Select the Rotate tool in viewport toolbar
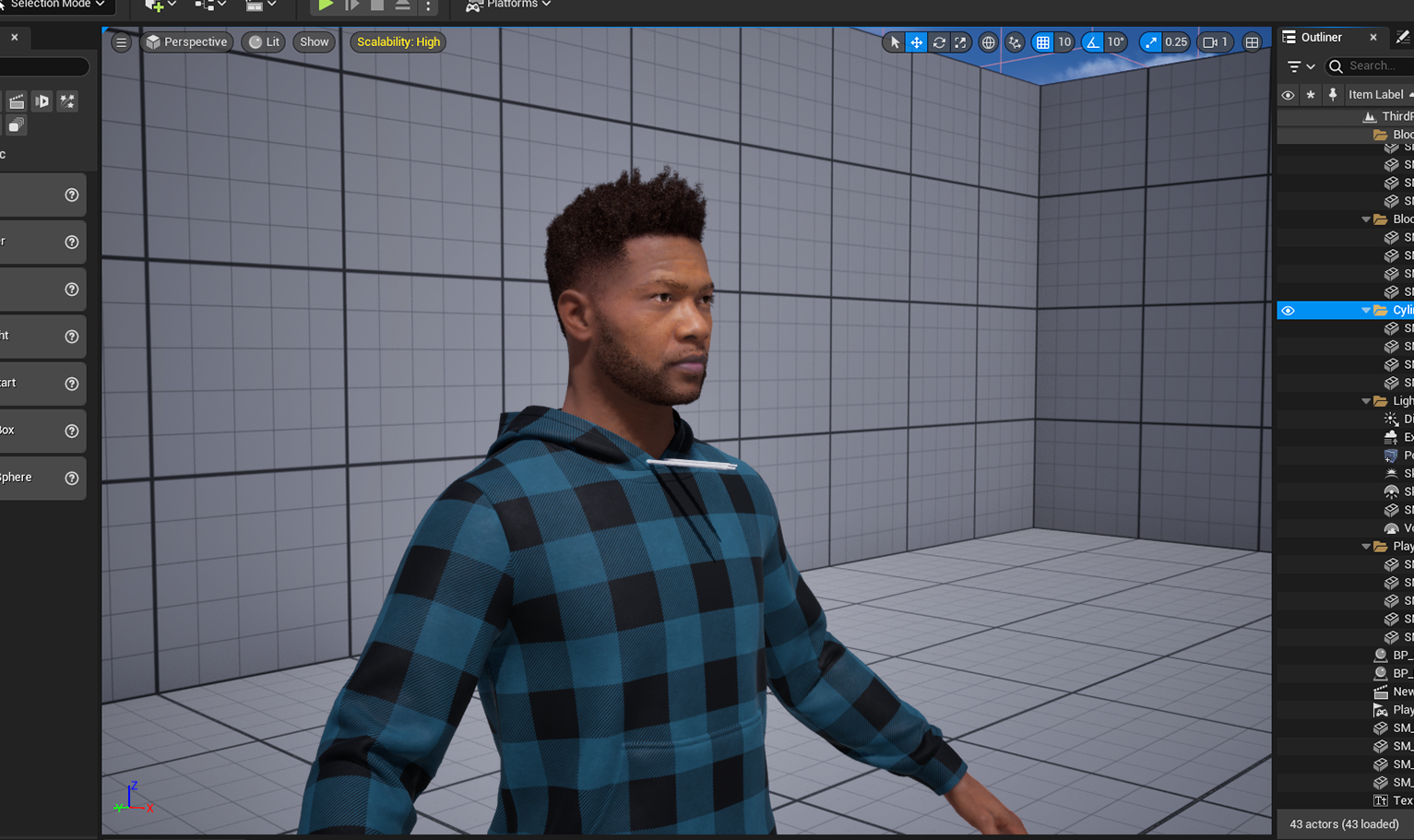 tap(938, 41)
